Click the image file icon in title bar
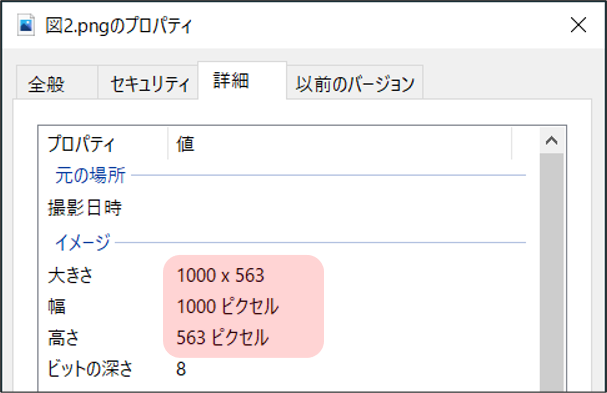The image size is (607, 393). 26,25
